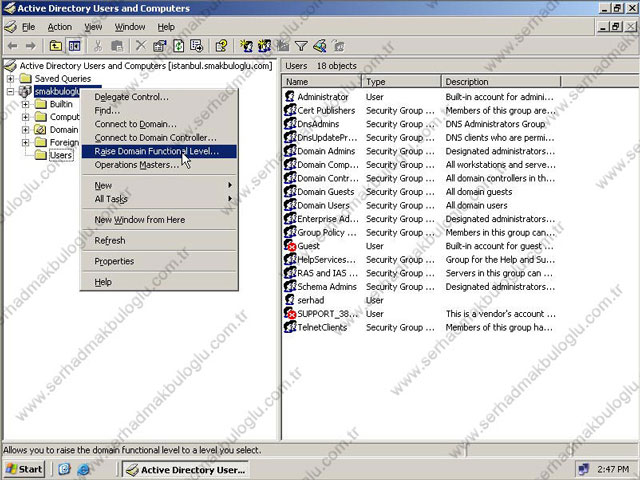Click Add to group toolbar icon
Viewport: 640px width, 480px height.
(338, 46)
